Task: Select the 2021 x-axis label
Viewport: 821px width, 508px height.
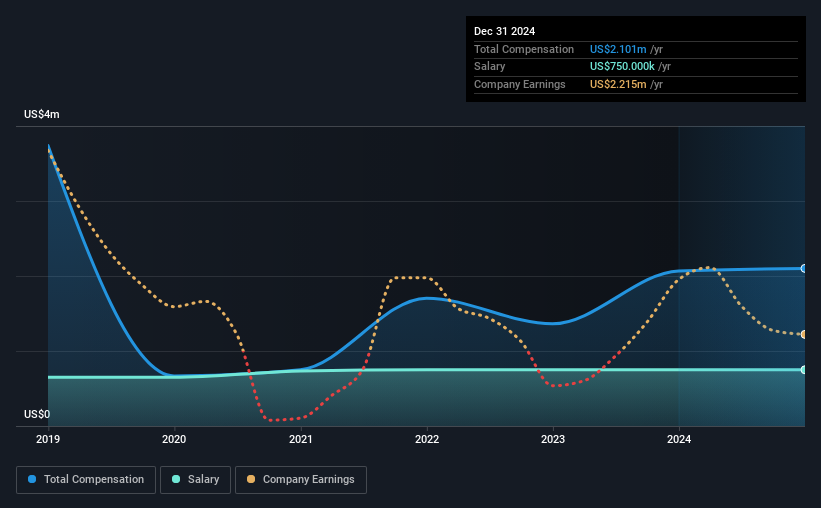Action: point(301,439)
